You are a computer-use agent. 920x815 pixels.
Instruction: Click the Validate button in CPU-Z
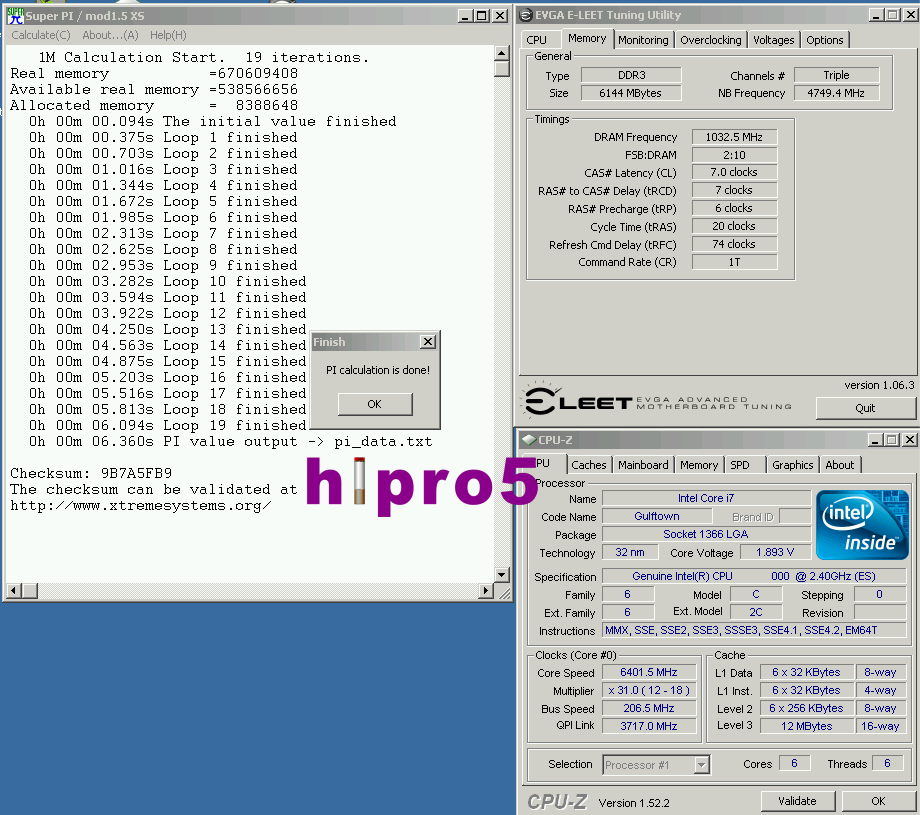[x=797, y=801]
